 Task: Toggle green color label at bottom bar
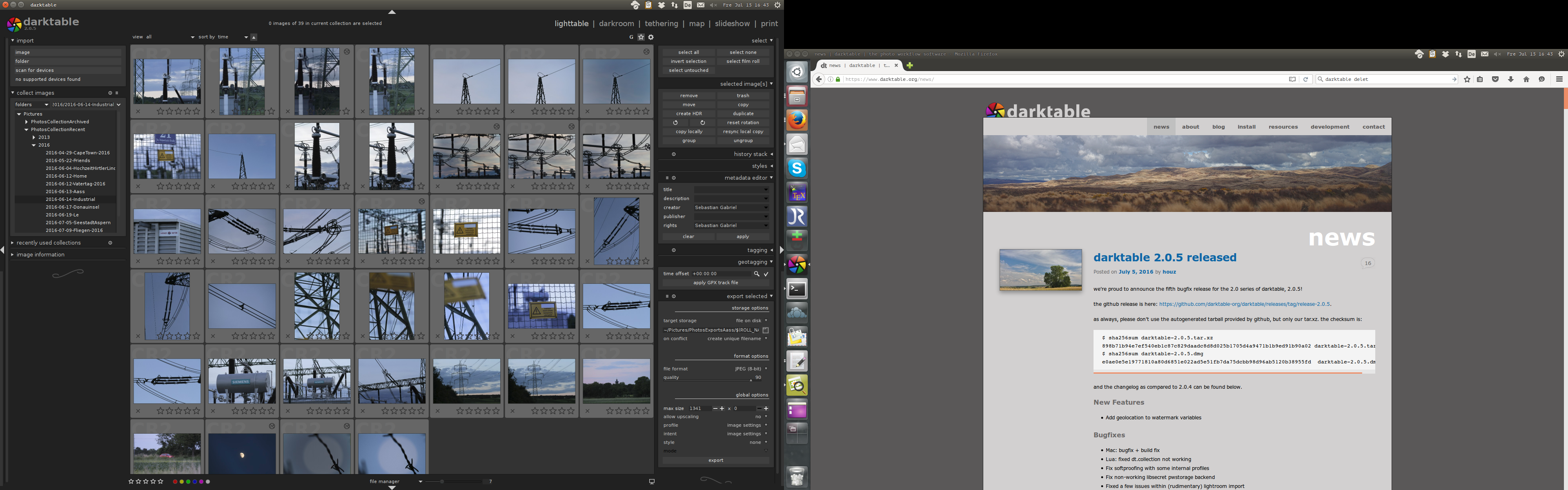[x=188, y=481]
